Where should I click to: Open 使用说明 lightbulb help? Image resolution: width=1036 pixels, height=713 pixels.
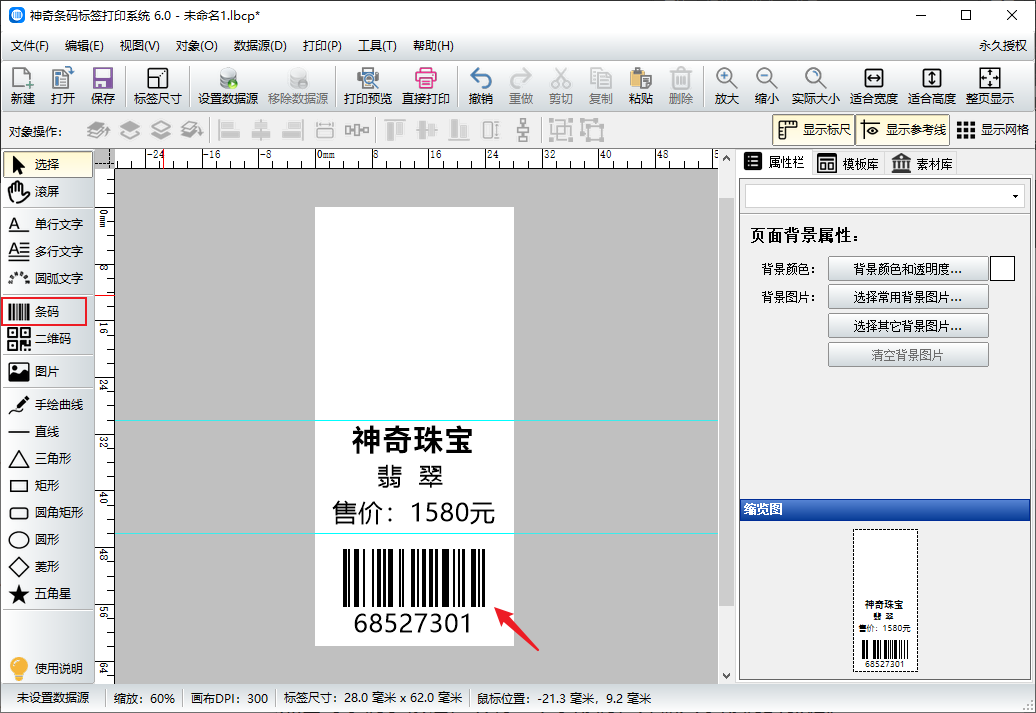tap(46, 668)
